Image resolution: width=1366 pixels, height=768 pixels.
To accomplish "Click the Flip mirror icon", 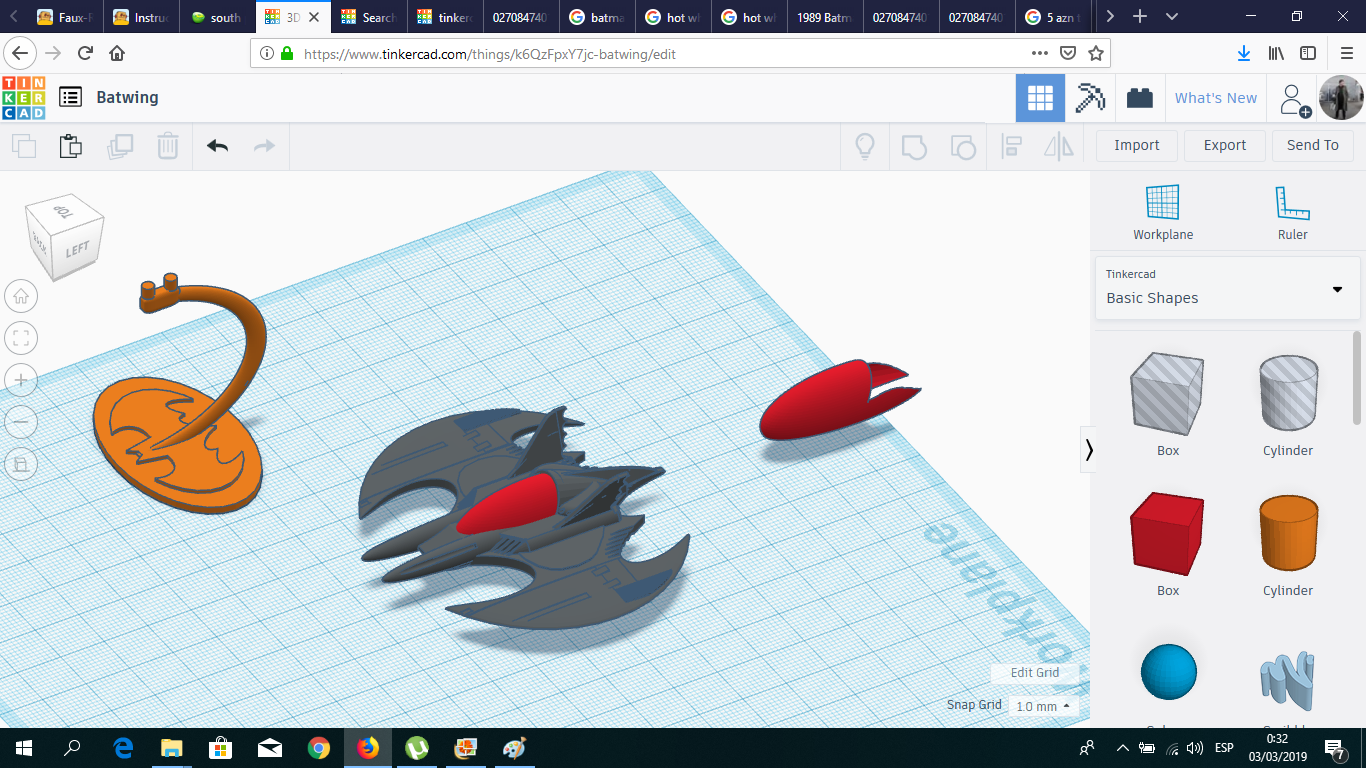I will point(1058,146).
